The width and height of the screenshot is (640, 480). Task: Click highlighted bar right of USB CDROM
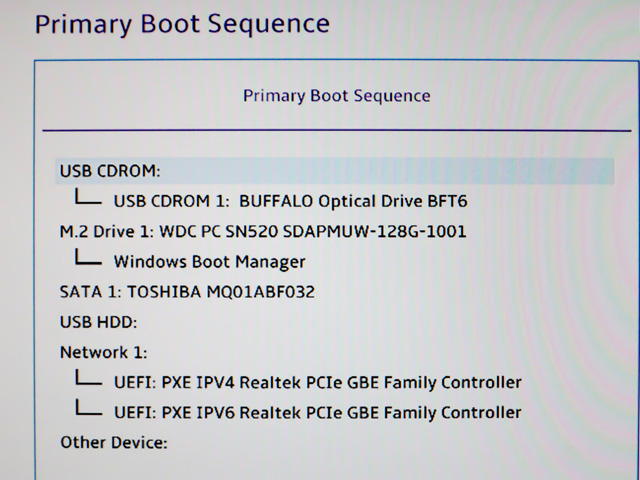[x=400, y=170]
